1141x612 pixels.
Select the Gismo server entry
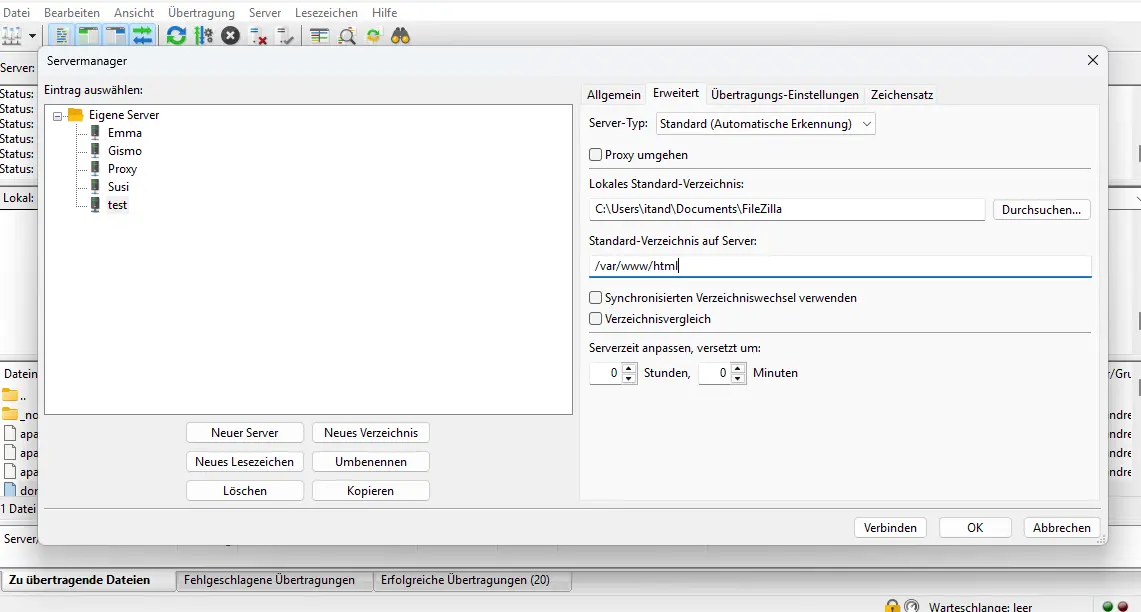124,151
